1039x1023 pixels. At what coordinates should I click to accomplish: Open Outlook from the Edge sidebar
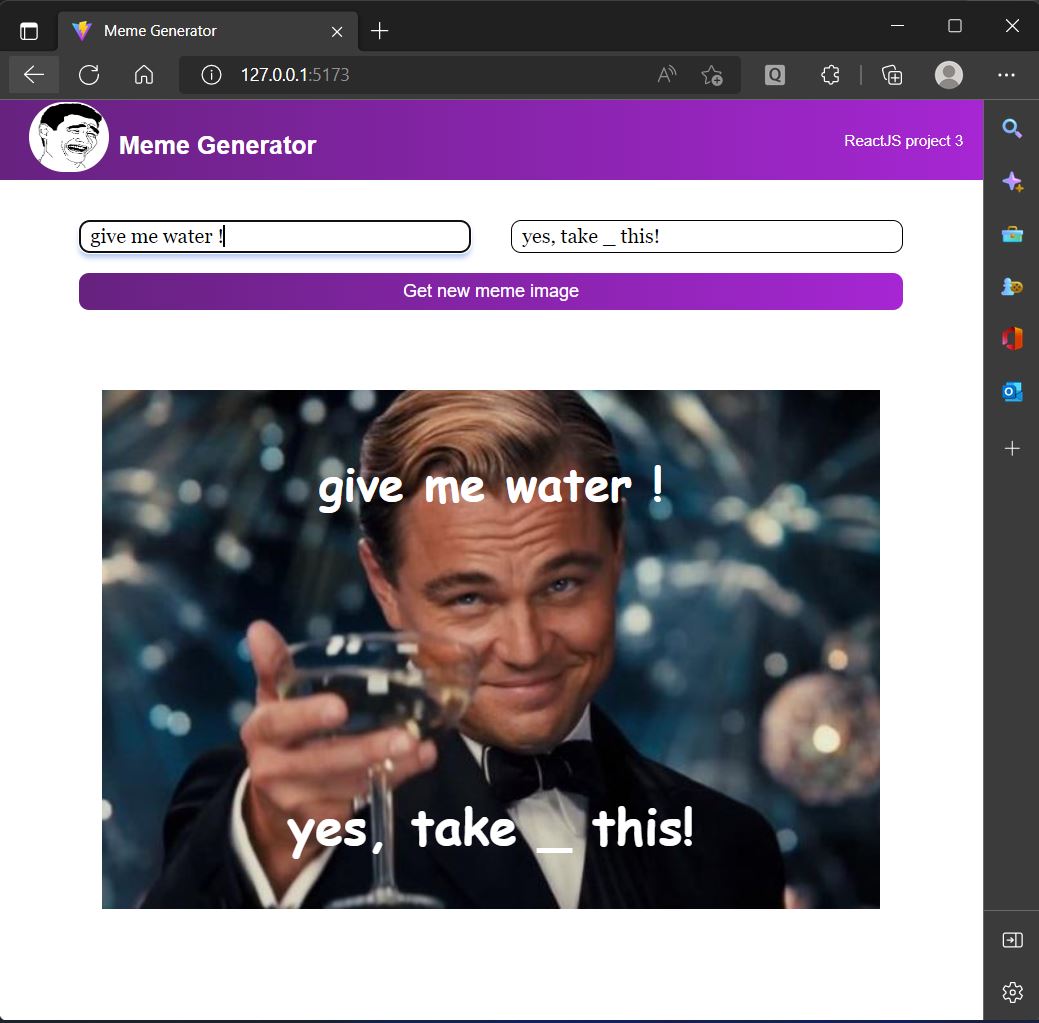pyautogui.click(x=1012, y=391)
